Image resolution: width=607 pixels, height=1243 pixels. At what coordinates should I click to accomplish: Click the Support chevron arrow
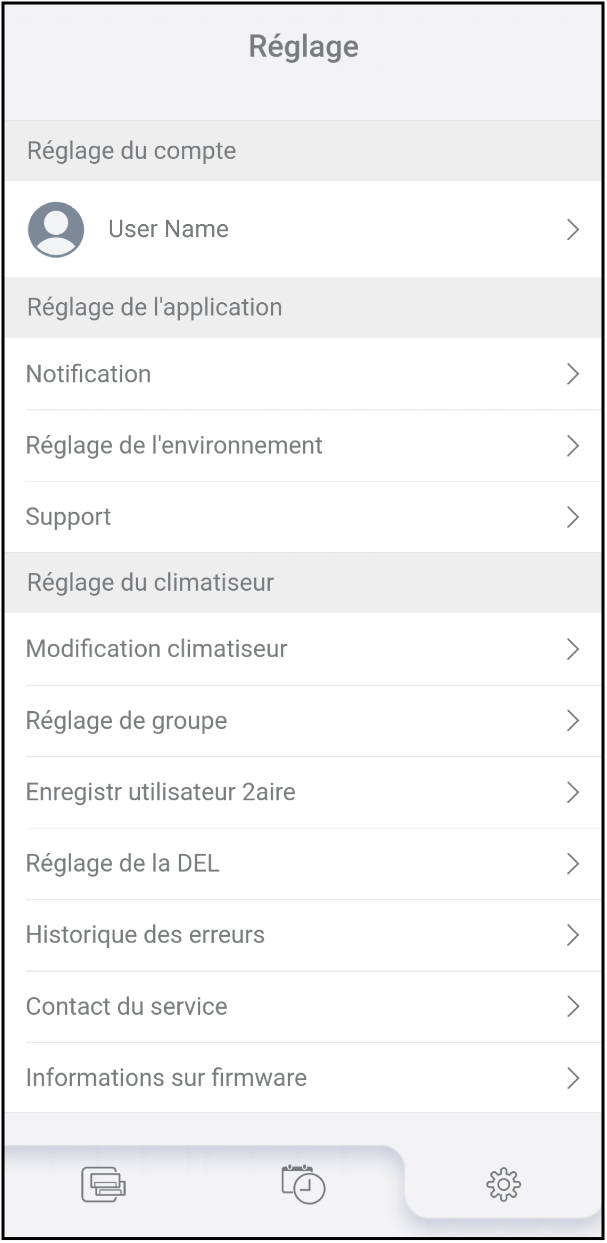573,517
